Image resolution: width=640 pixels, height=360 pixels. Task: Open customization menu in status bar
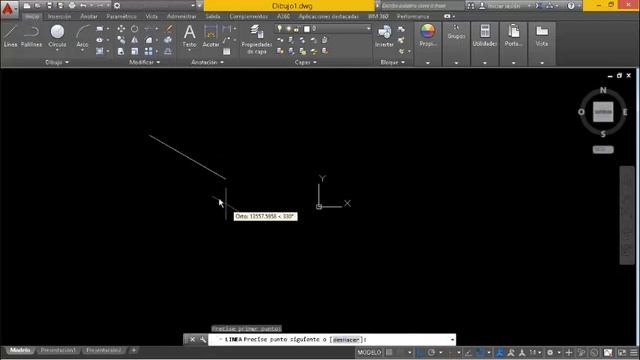pos(634,352)
